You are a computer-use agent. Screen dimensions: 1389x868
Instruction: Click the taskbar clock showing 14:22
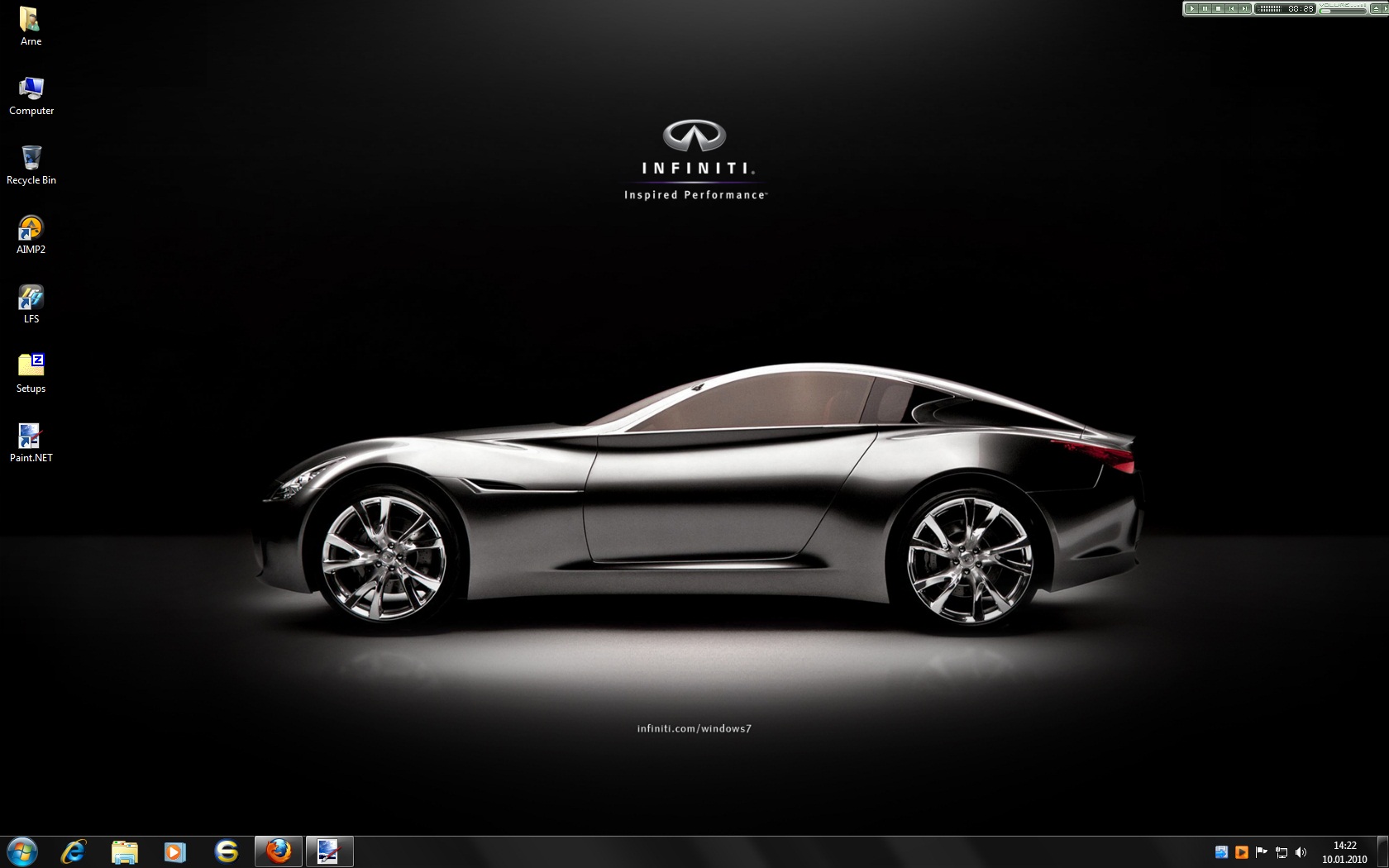tap(1344, 852)
